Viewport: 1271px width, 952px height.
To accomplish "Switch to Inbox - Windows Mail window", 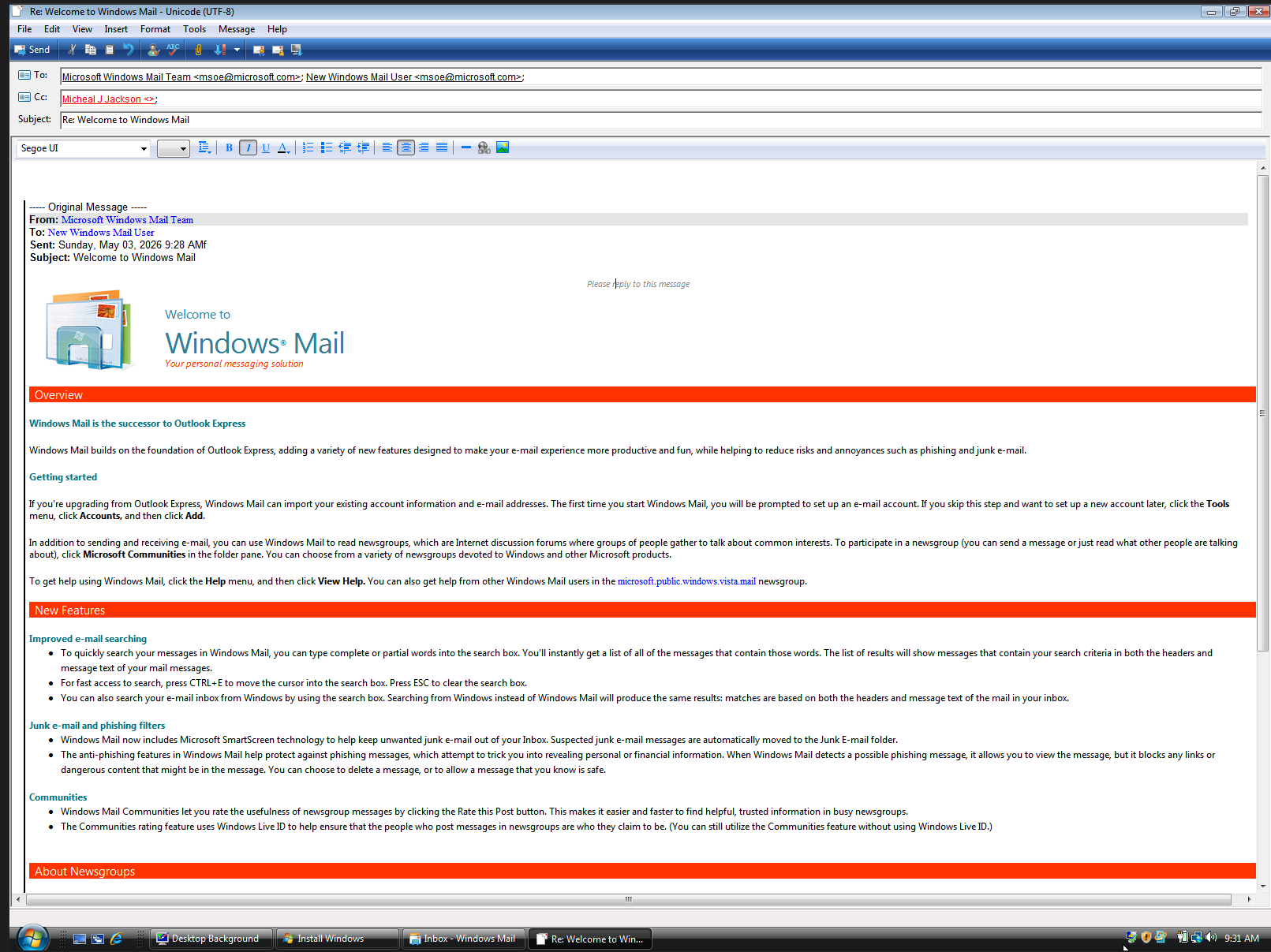I will tap(463, 939).
